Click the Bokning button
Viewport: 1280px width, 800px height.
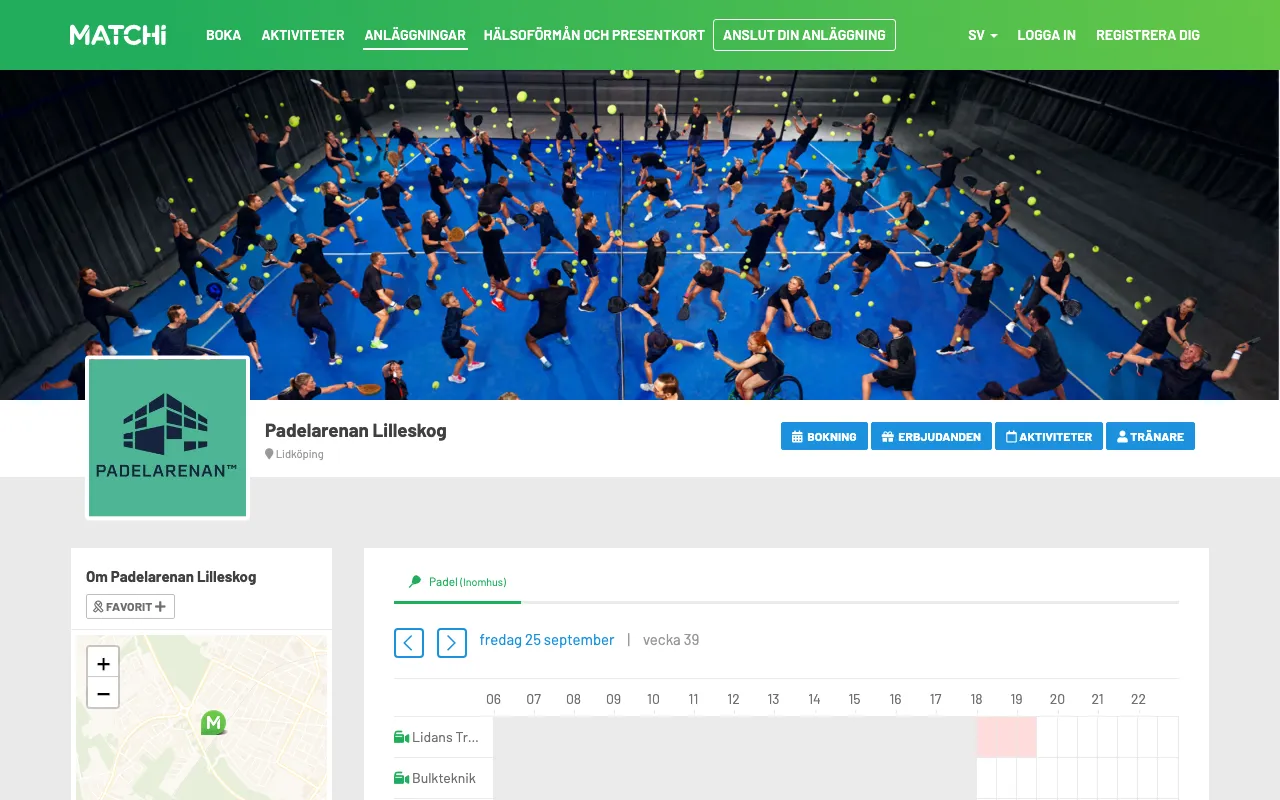click(824, 436)
